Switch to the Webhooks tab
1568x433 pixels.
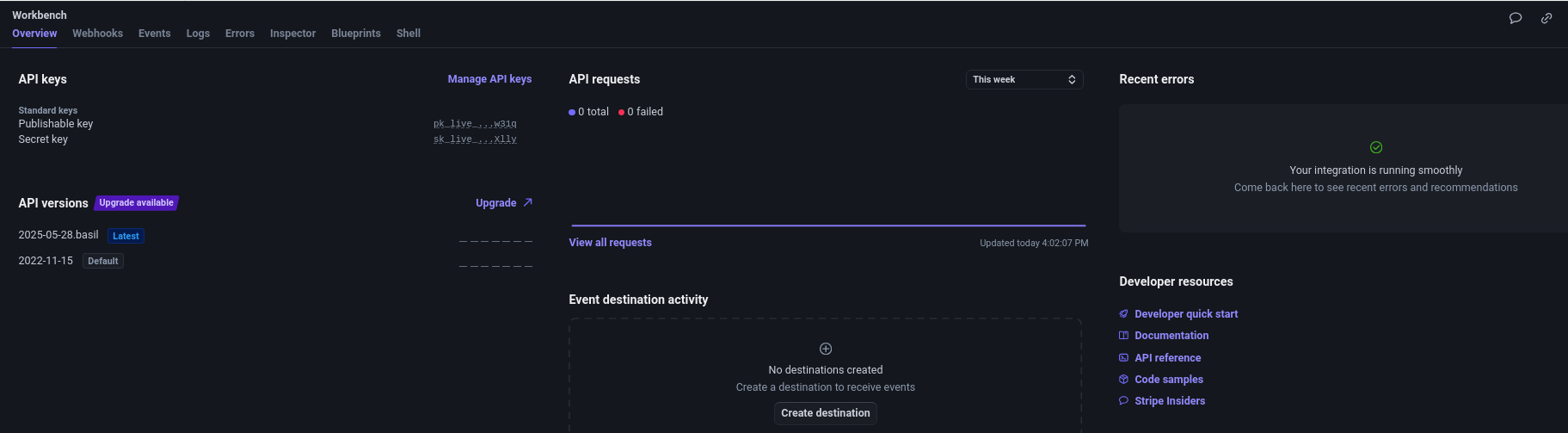pyautogui.click(x=97, y=34)
